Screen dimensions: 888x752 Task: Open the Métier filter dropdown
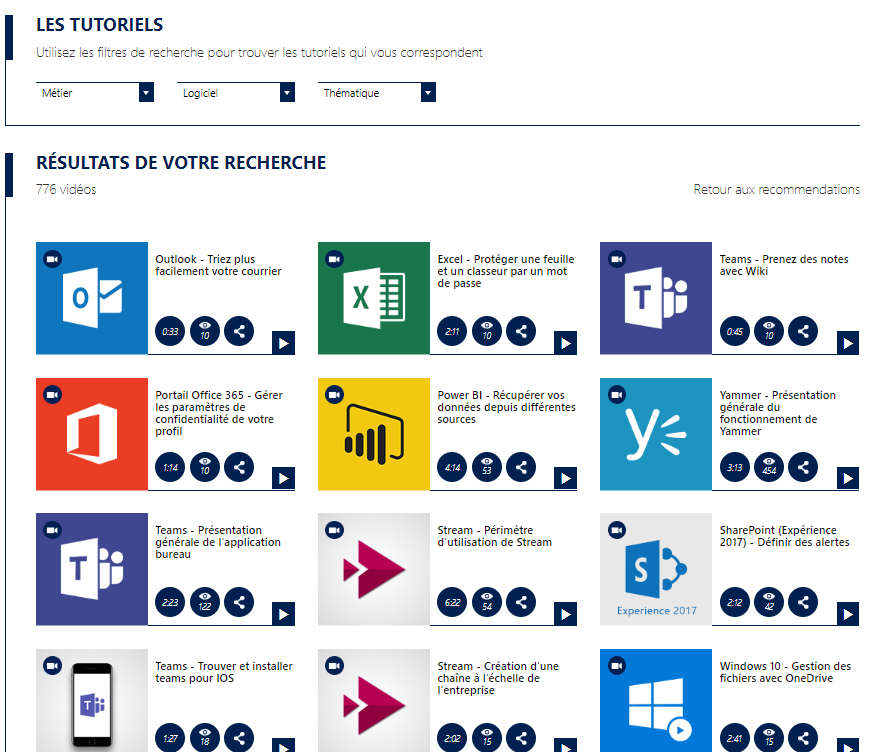(95, 93)
